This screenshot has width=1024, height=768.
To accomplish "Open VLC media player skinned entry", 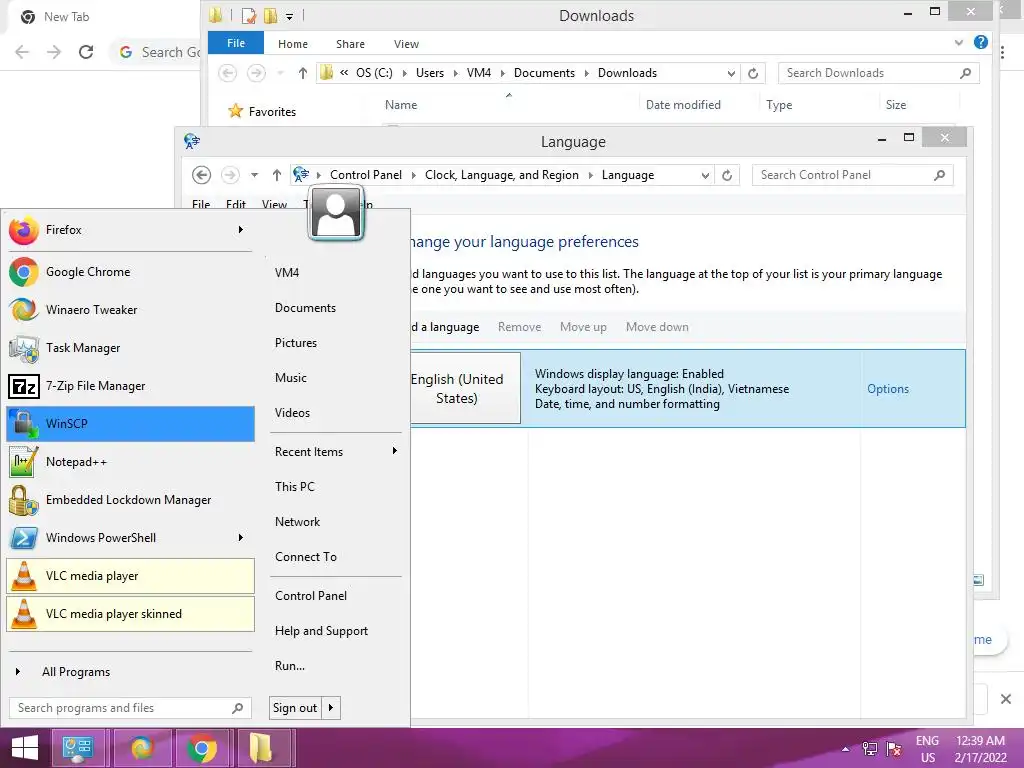I will coord(130,614).
